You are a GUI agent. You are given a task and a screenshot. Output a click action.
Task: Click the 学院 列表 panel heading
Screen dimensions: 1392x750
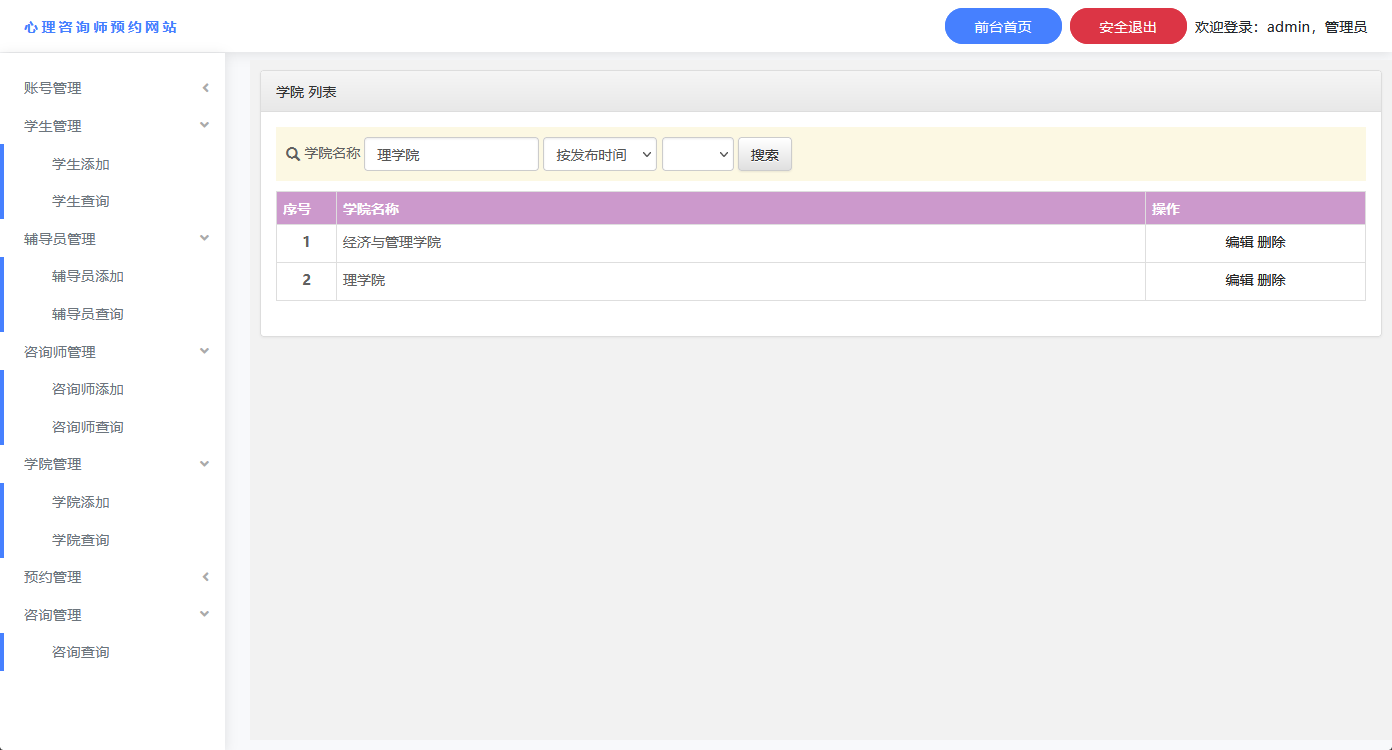pyautogui.click(x=306, y=92)
